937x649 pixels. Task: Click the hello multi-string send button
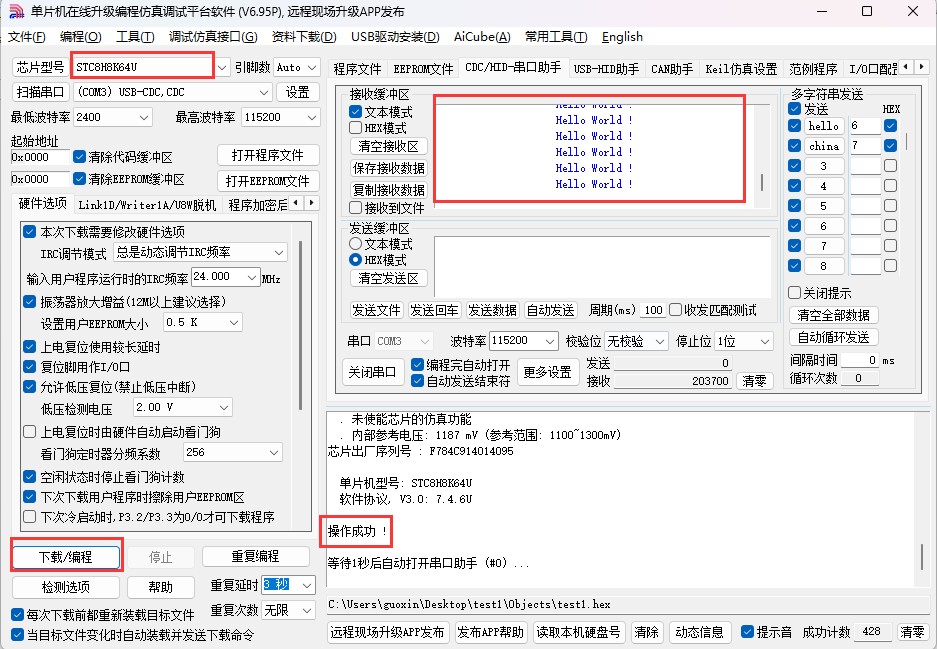pyautogui.click(x=824, y=126)
